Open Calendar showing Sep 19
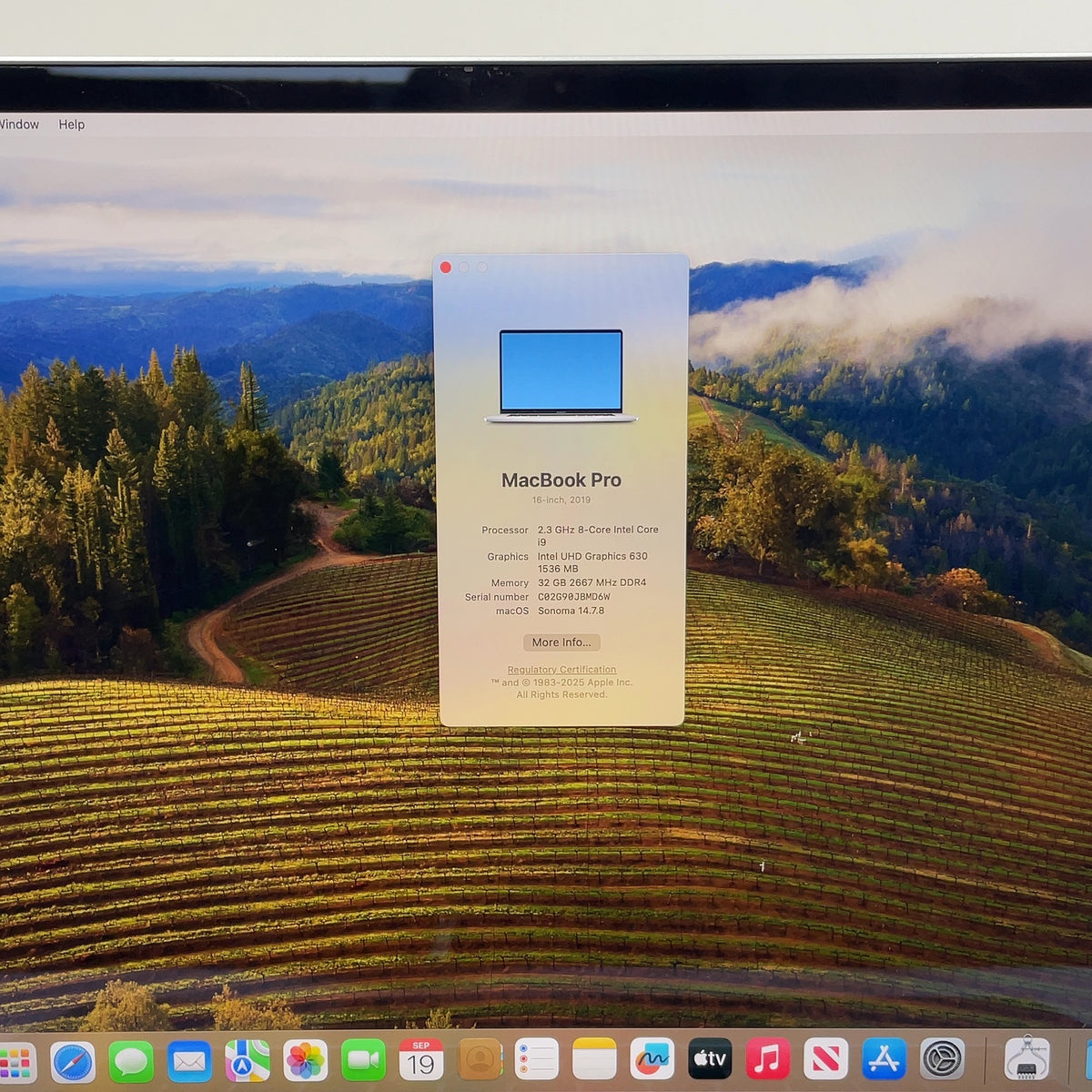 [421, 1061]
